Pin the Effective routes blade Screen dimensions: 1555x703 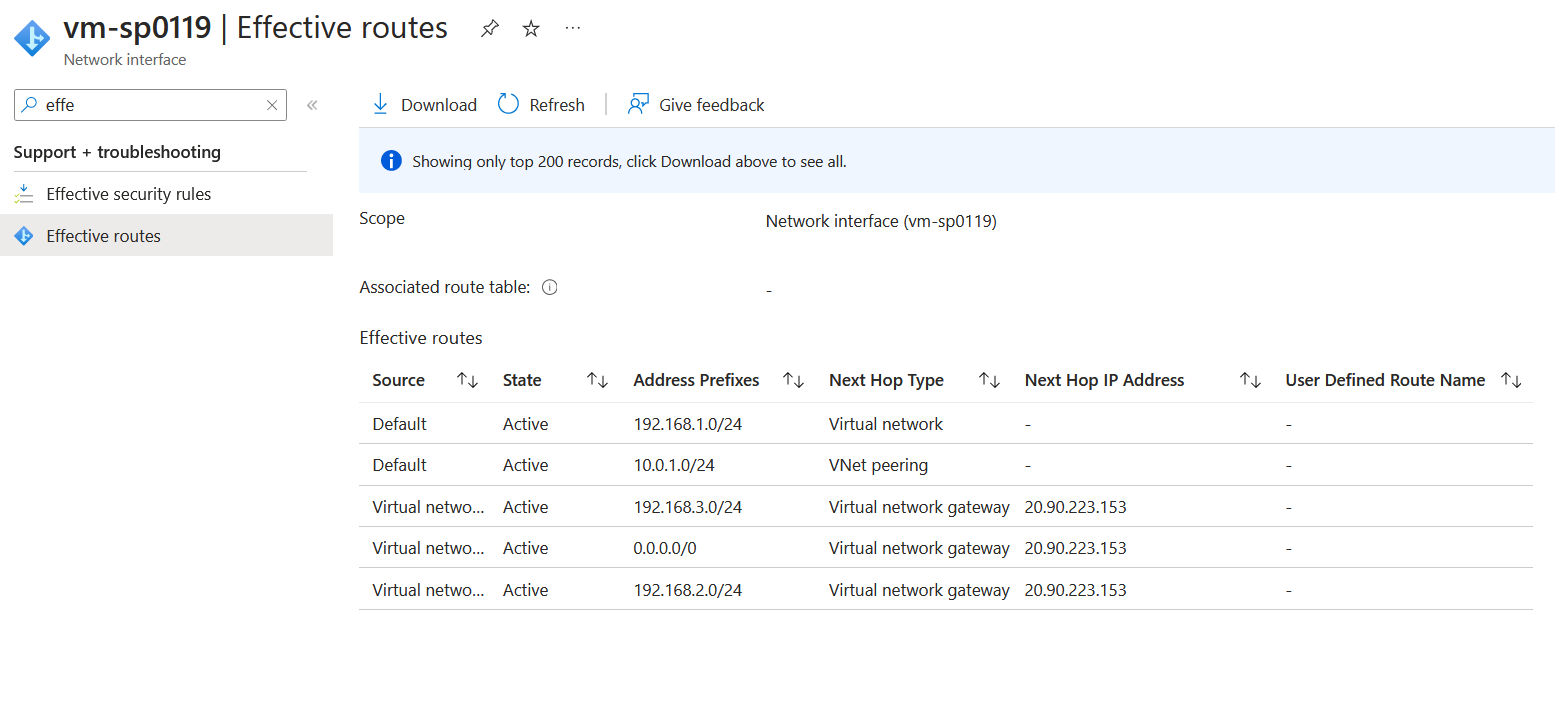pyautogui.click(x=489, y=29)
